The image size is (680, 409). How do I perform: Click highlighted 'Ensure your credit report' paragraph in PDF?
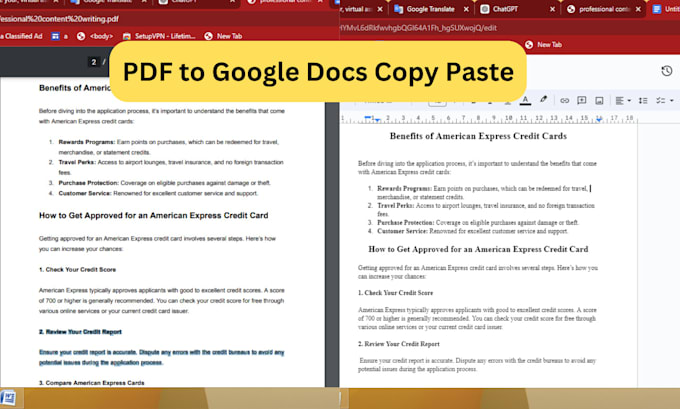(x=161, y=357)
